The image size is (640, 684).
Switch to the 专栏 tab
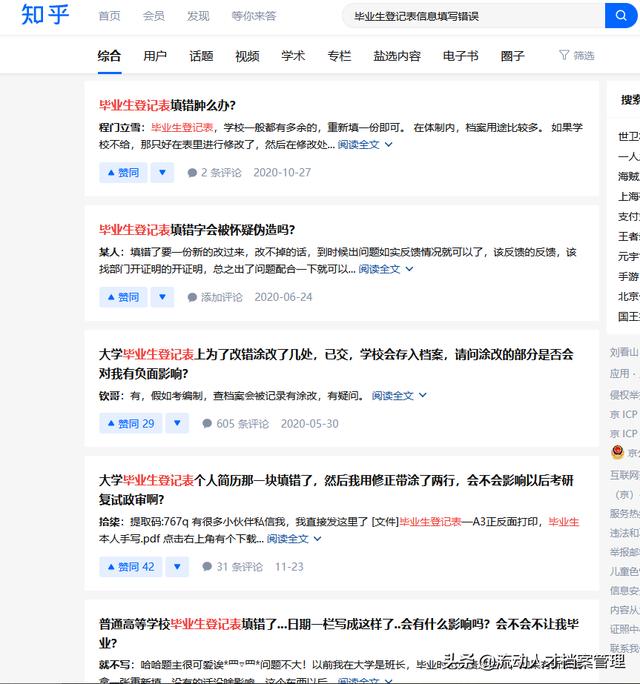(339, 56)
